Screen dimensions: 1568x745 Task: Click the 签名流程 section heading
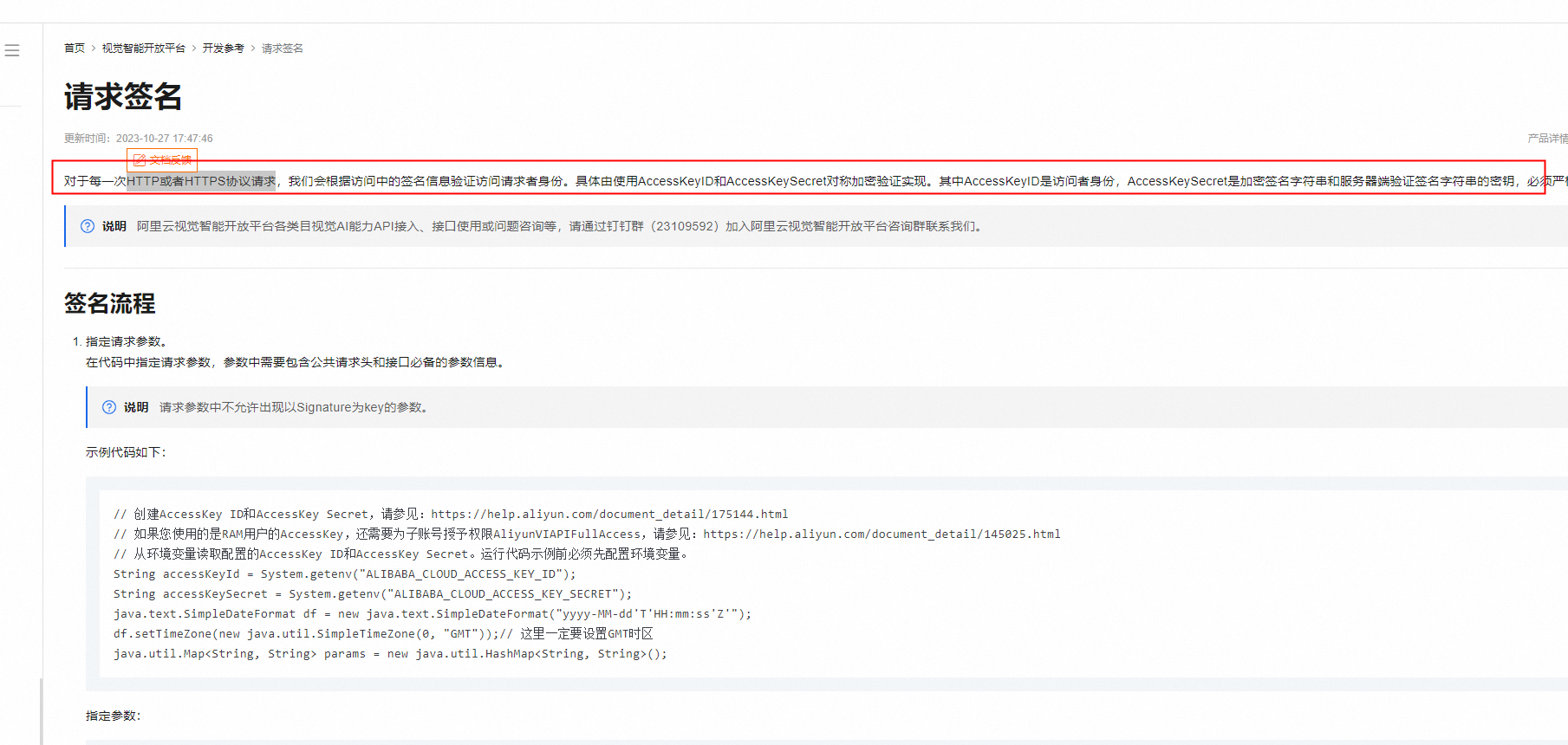110,303
